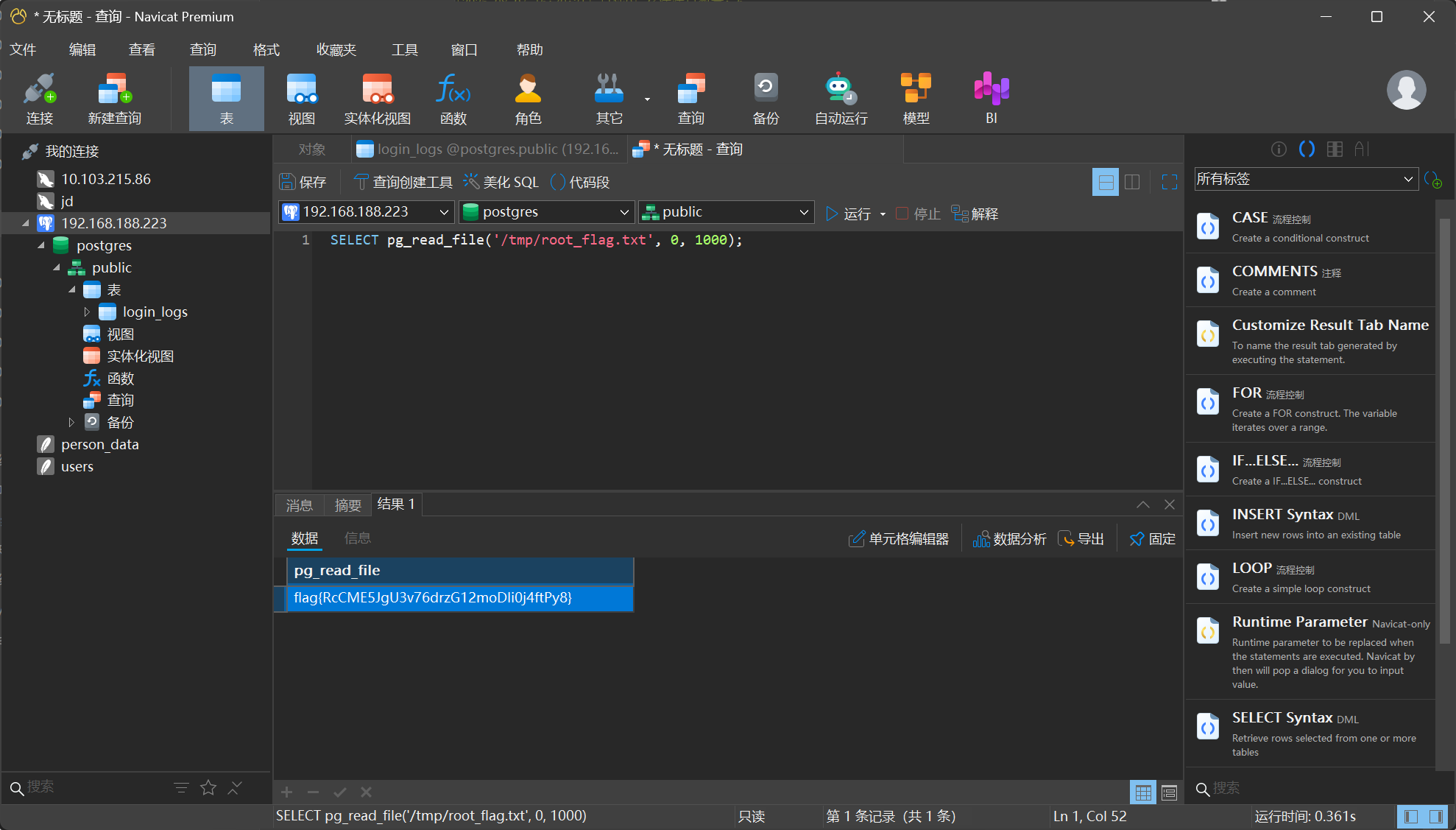
Task: Toggle left pane visibility in status bar
Action: (1411, 816)
